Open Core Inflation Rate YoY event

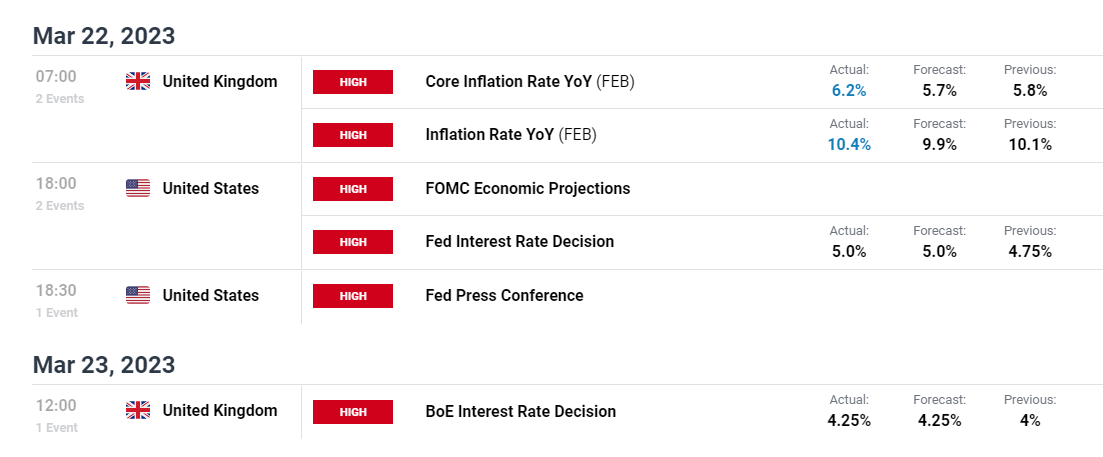click(530, 82)
